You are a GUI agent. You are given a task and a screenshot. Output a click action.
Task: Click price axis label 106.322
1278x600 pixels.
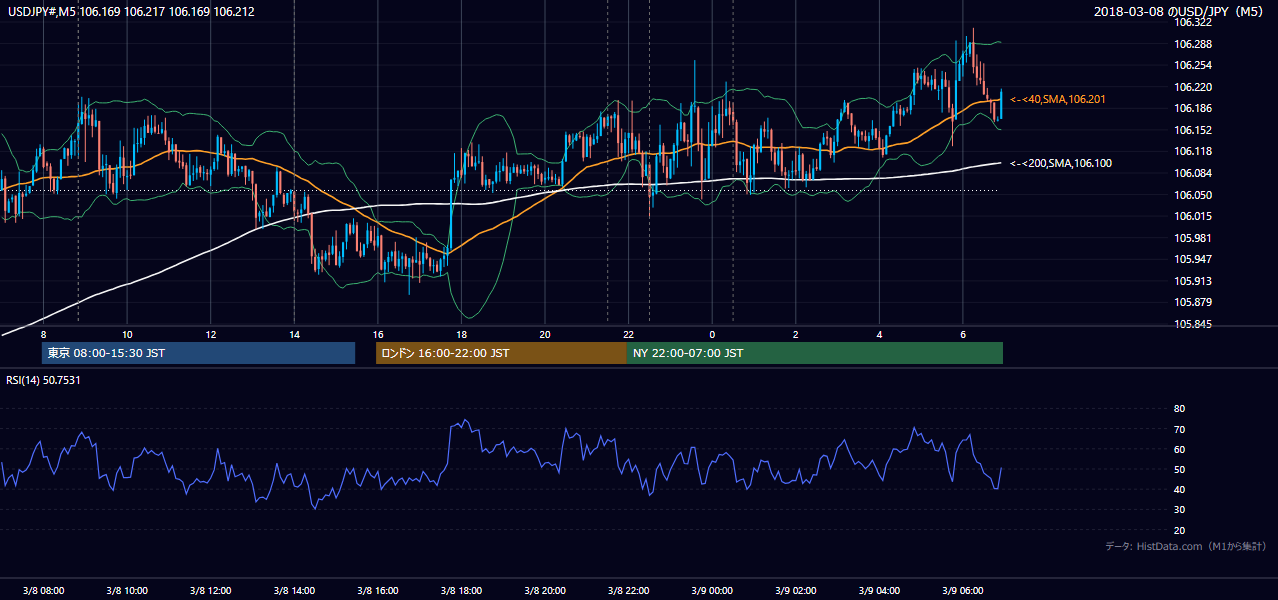(1195, 22)
